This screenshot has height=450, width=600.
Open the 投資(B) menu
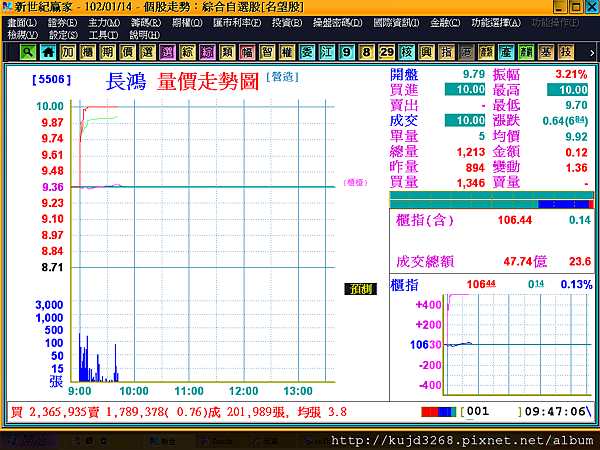[287, 23]
